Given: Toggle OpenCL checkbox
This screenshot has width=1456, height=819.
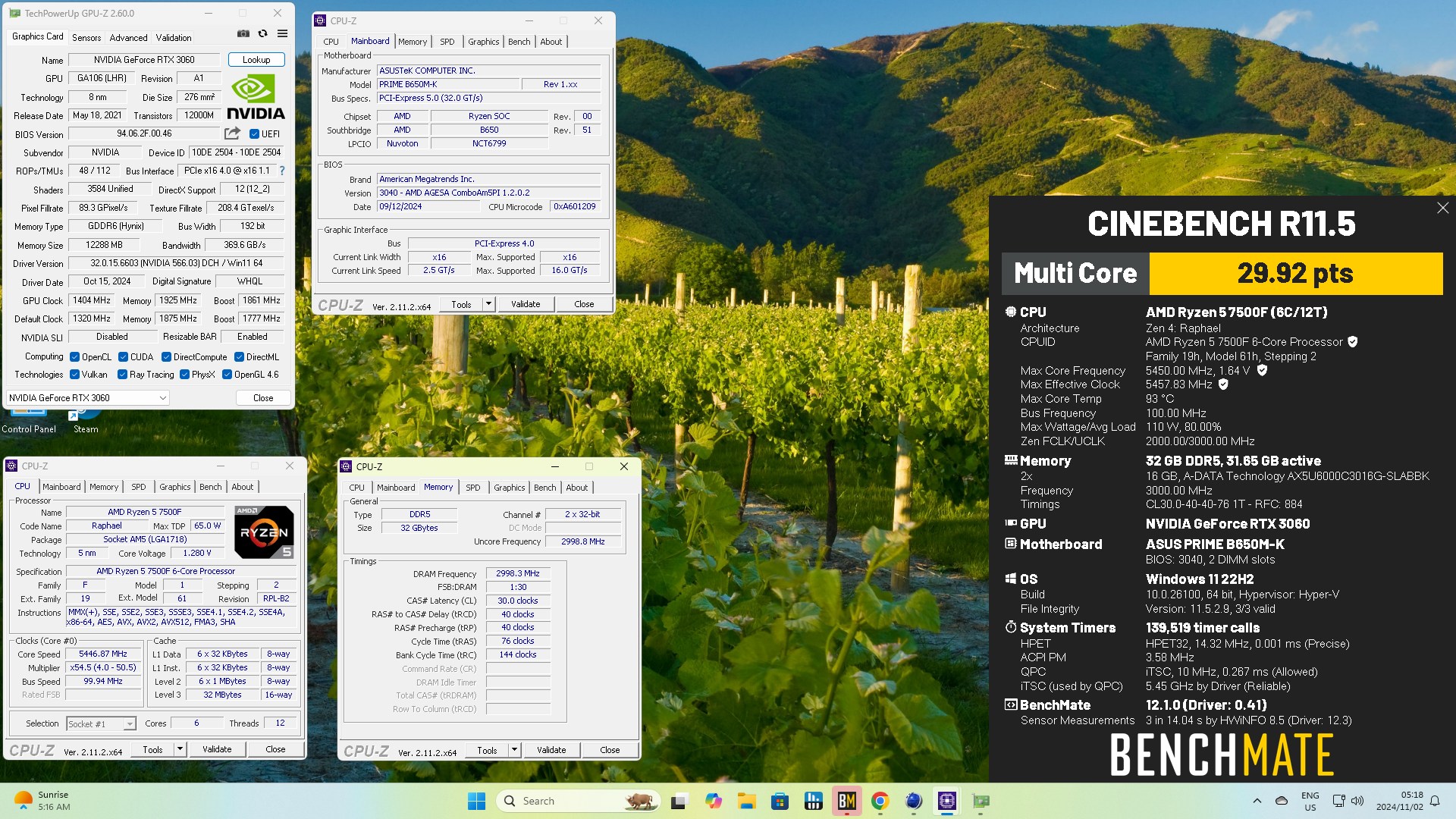Looking at the screenshot, I should coord(74,357).
